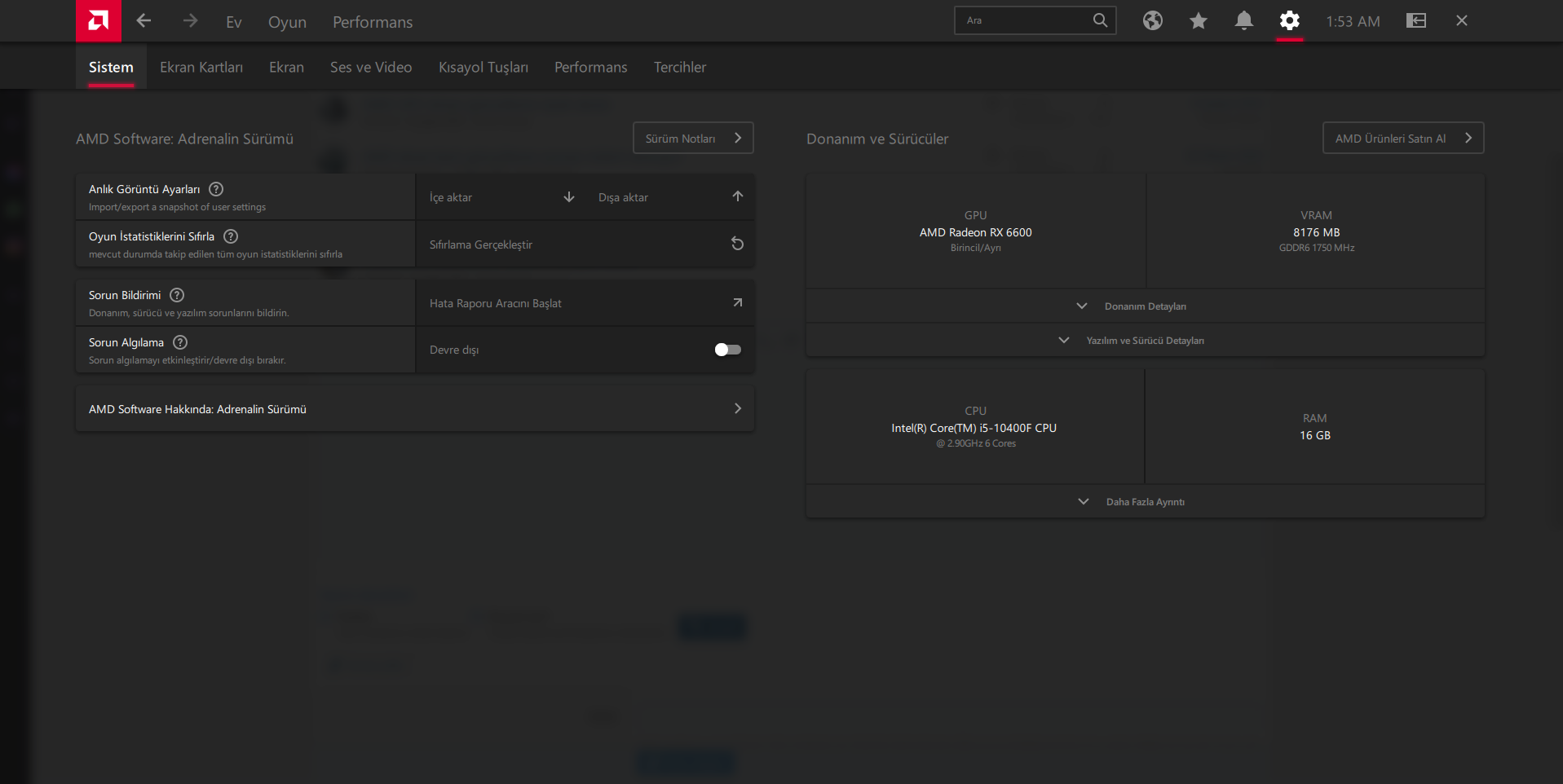Click the reset icon for Sıfırlama Gerçekleştir

coord(737,244)
